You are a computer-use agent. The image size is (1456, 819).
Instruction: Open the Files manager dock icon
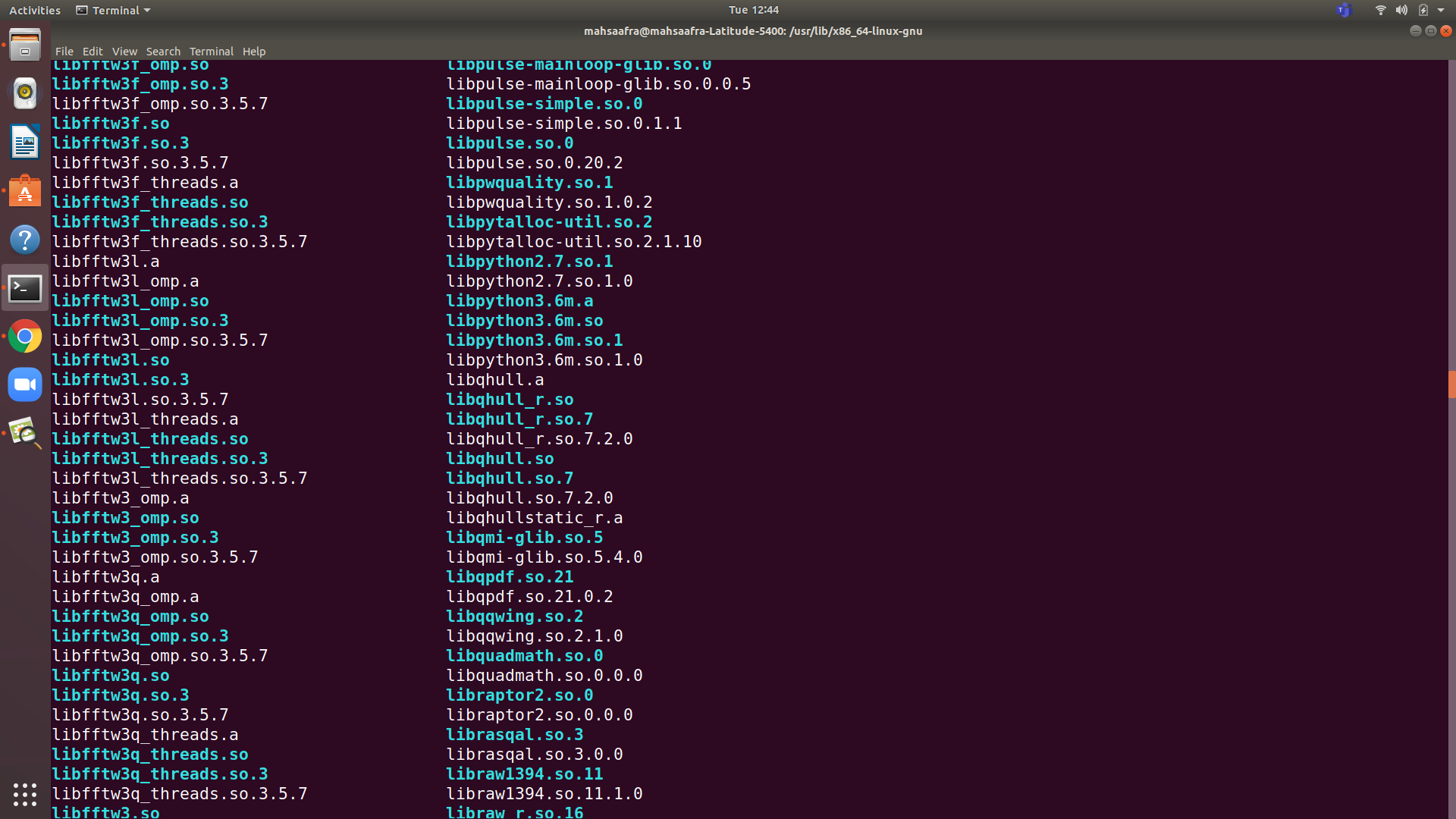[24, 45]
